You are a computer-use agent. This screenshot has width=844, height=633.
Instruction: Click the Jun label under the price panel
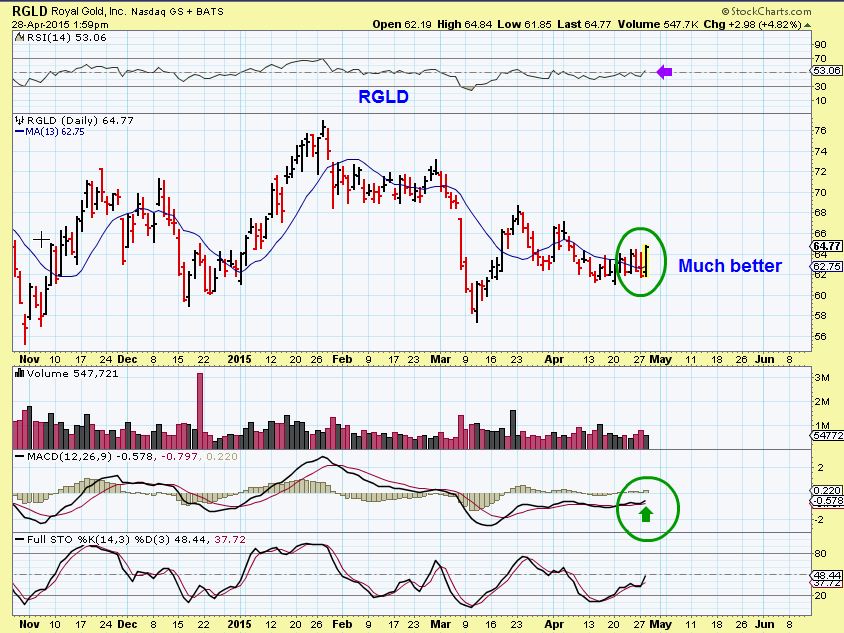[765, 360]
